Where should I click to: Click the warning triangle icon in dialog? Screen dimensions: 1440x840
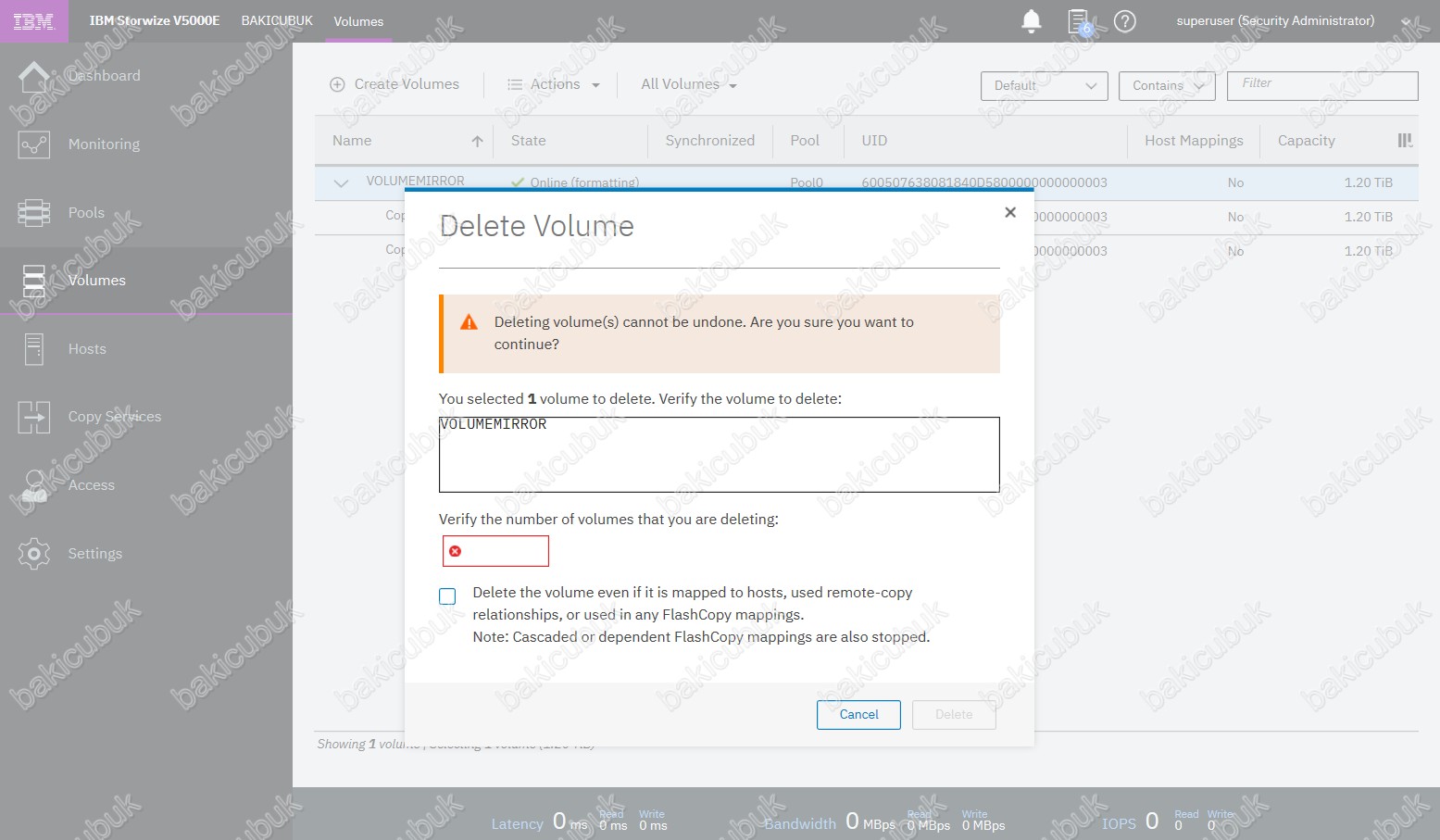[x=470, y=322]
